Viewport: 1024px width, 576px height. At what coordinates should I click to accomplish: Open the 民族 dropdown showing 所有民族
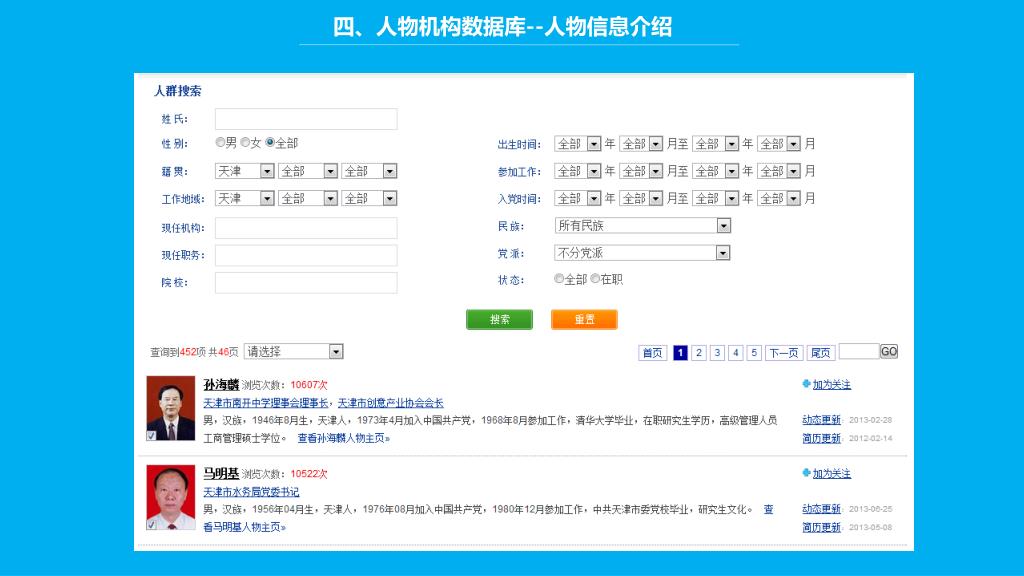point(643,226)
